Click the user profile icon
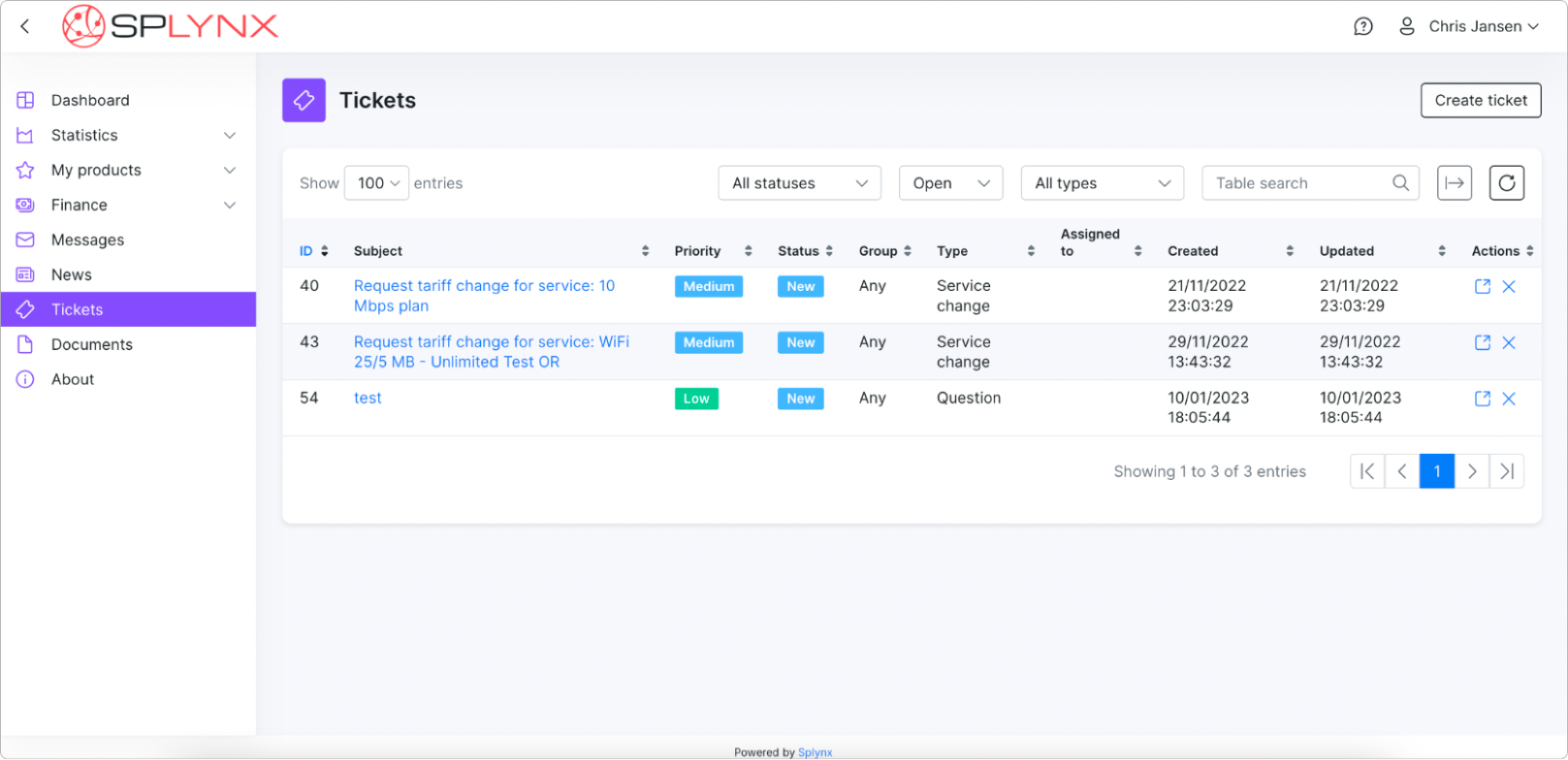 [x=1406, y=27]
